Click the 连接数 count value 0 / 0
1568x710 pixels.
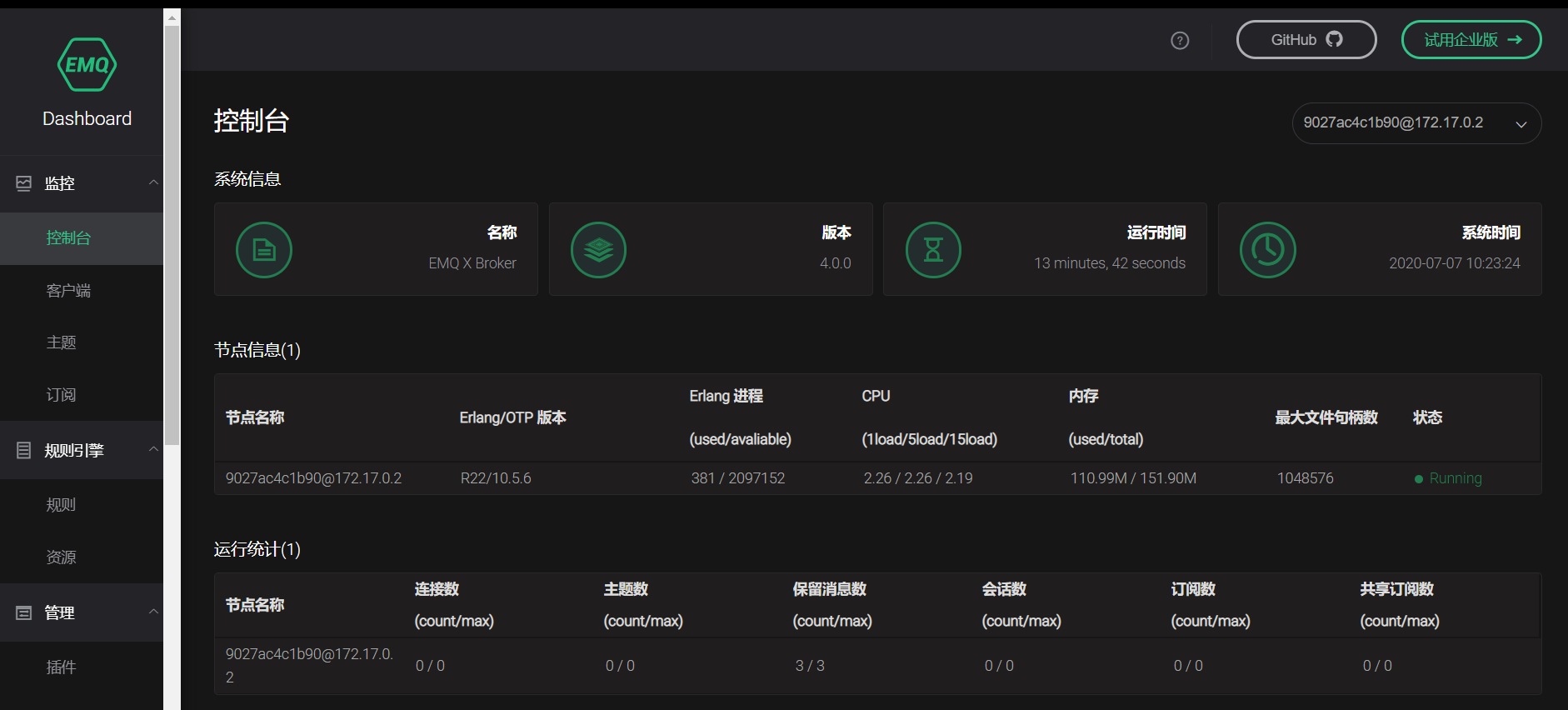pyautogui.click(x=430, y=666)
